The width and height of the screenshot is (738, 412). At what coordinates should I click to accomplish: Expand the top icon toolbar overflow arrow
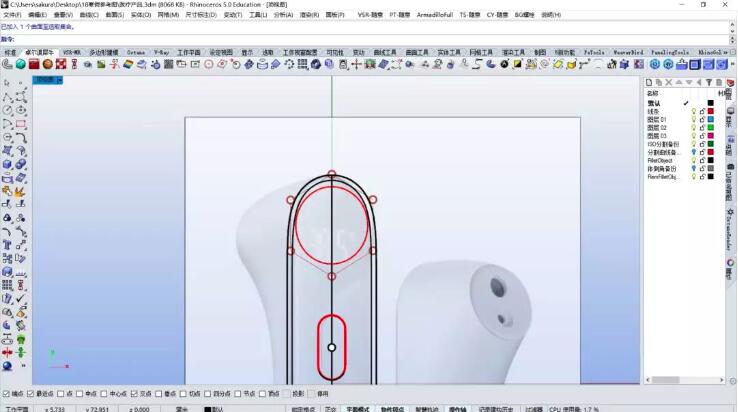tap(733, 65)
